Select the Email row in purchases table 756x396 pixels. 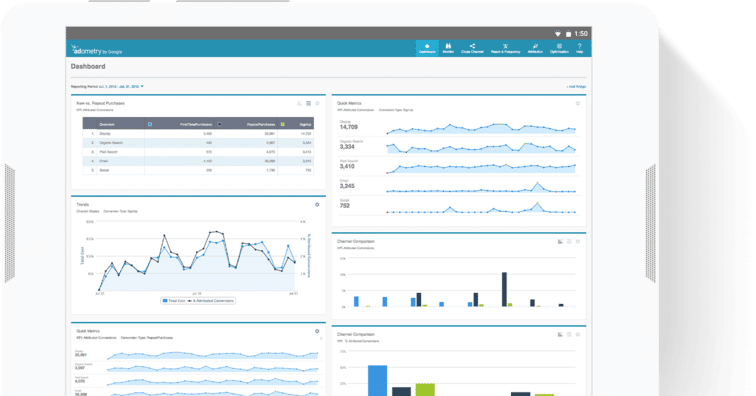click(198, 161)
